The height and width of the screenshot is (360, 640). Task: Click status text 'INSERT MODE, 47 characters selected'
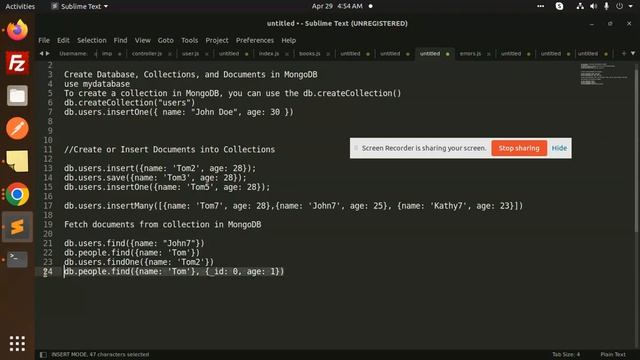[x=100, y=354]
